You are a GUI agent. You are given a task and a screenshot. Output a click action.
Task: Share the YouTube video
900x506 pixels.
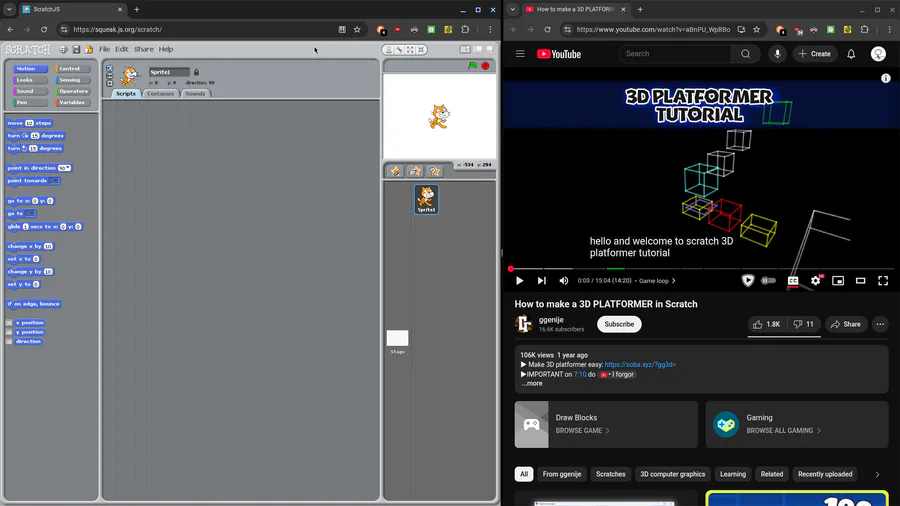tap(846, 324)
